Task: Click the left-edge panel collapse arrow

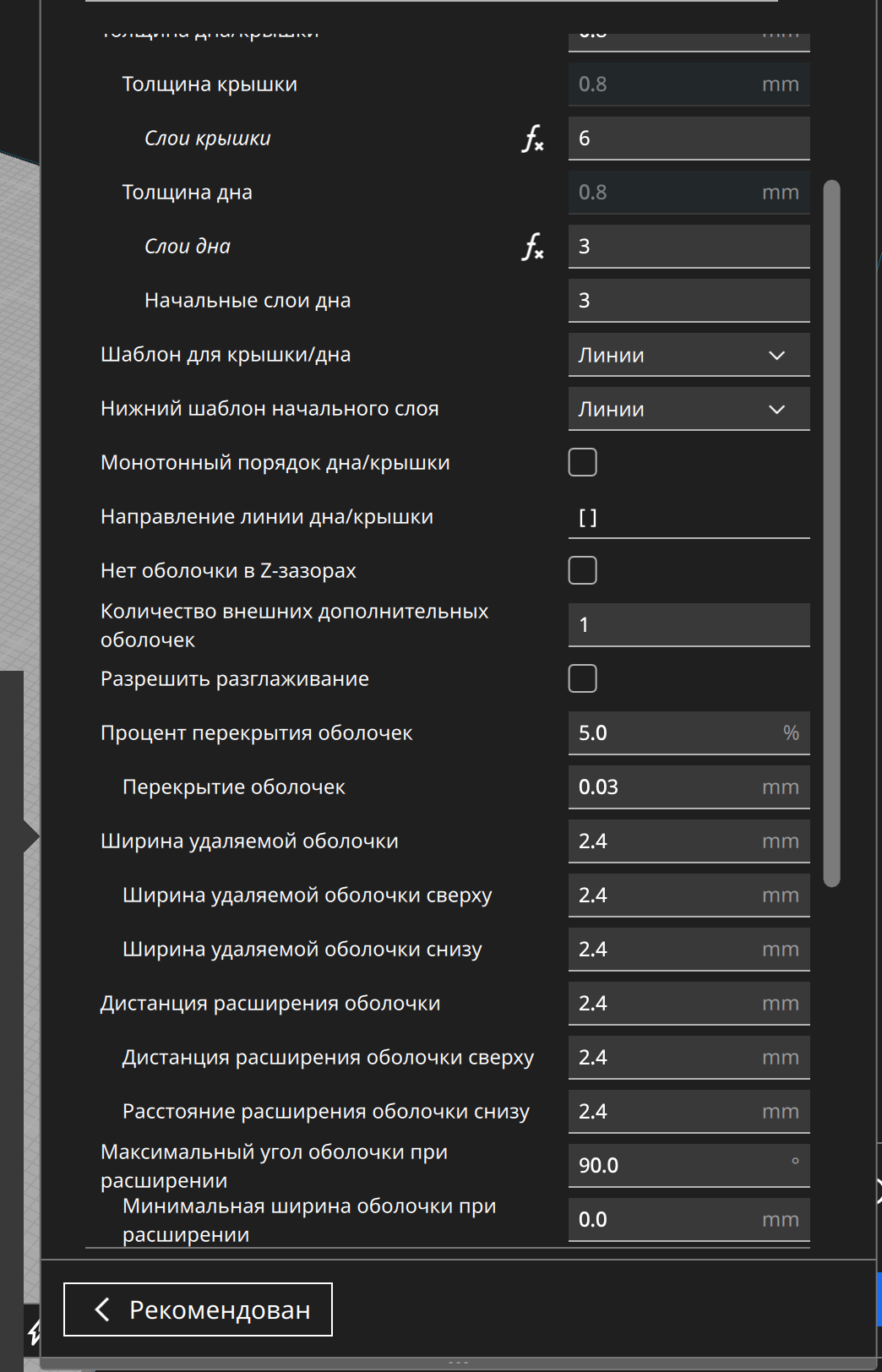Action: pos(32,836)
